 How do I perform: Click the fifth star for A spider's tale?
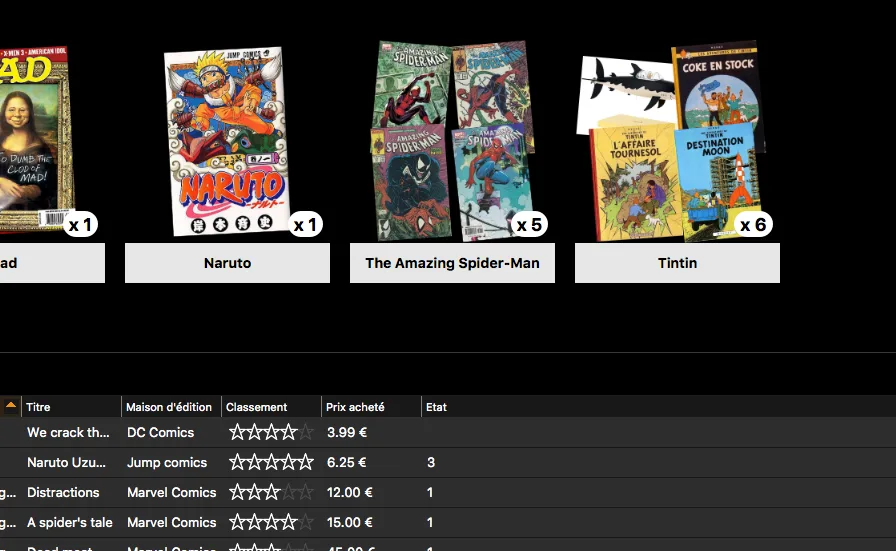(x=306, y=523)
